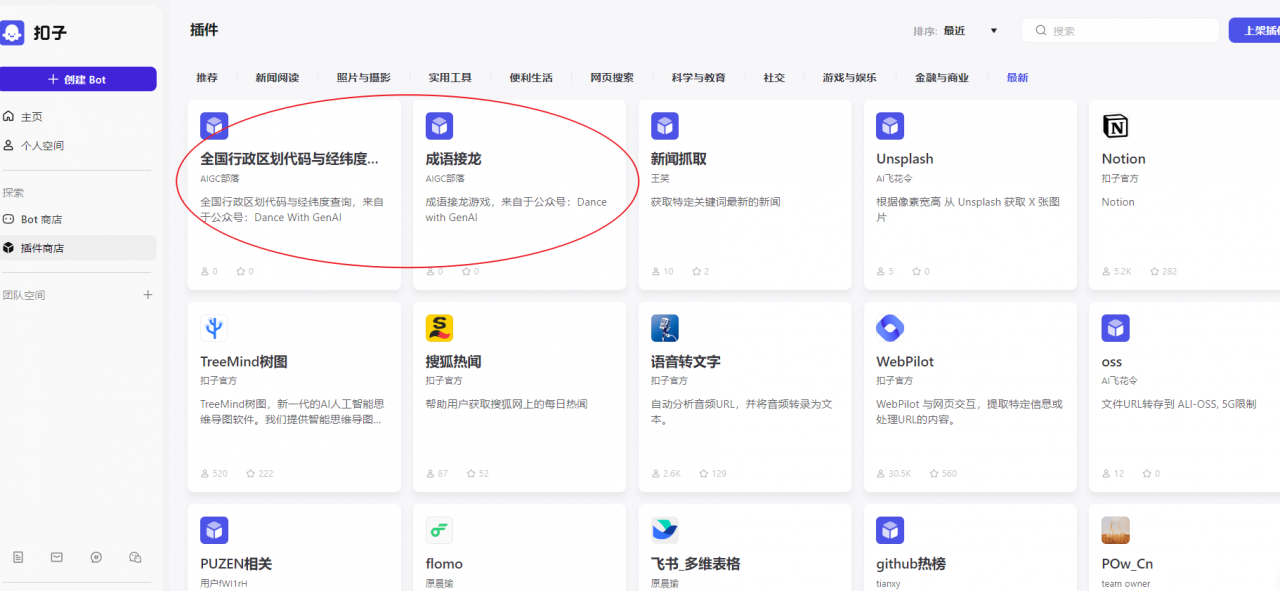
Task: Click the 创建 Bot button
Action: point(78,79)
